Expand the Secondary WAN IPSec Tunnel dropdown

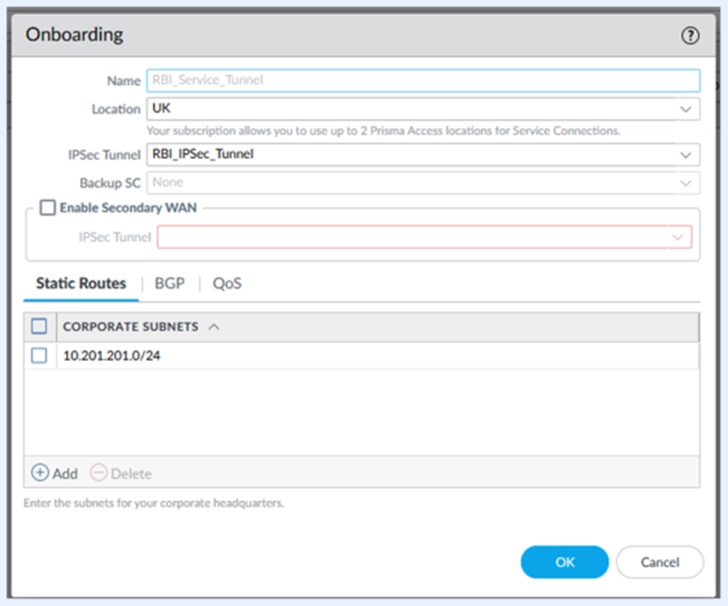pos(678,237)
